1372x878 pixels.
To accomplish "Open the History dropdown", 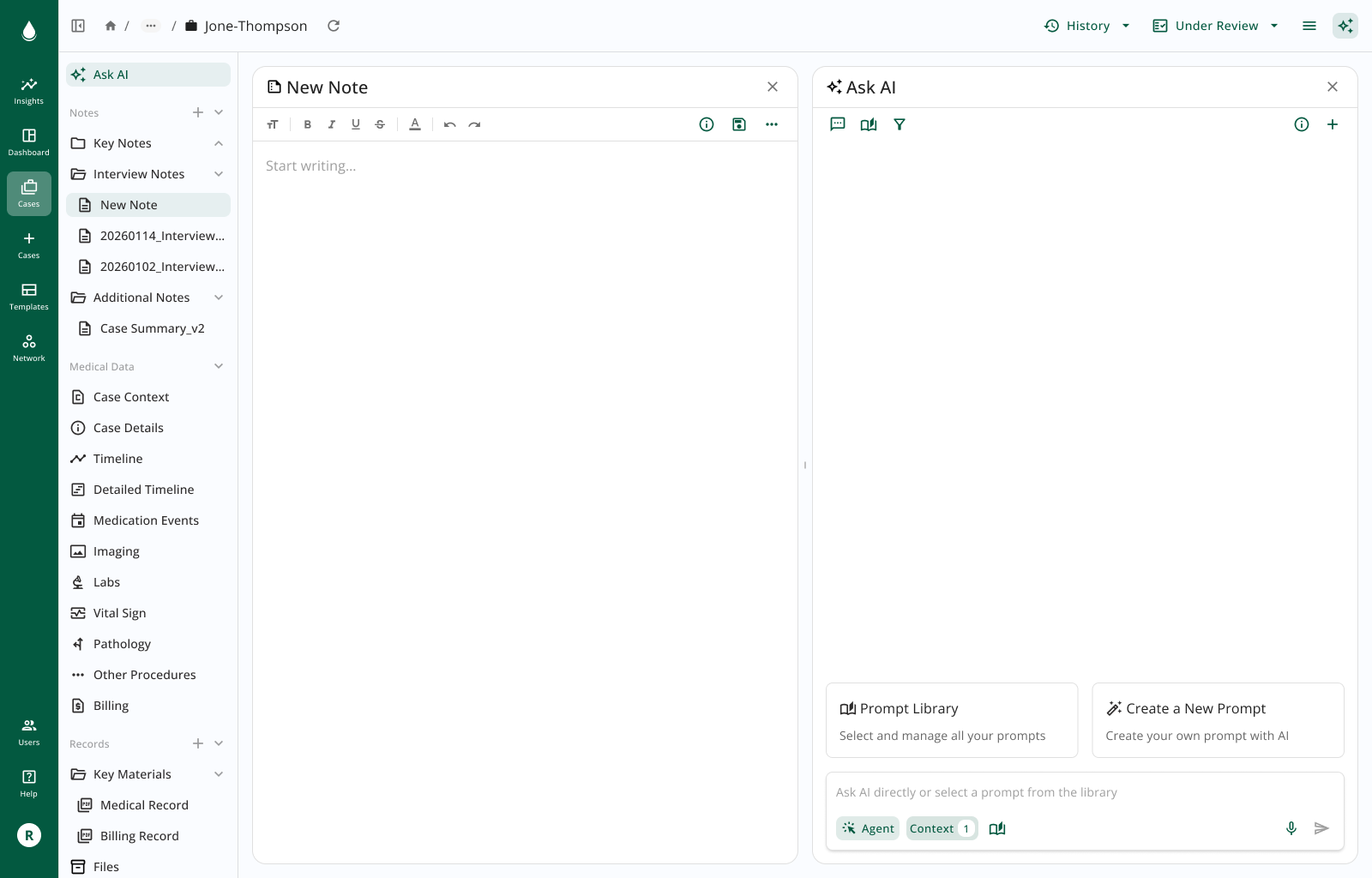I will click(x=1086, y=25).
